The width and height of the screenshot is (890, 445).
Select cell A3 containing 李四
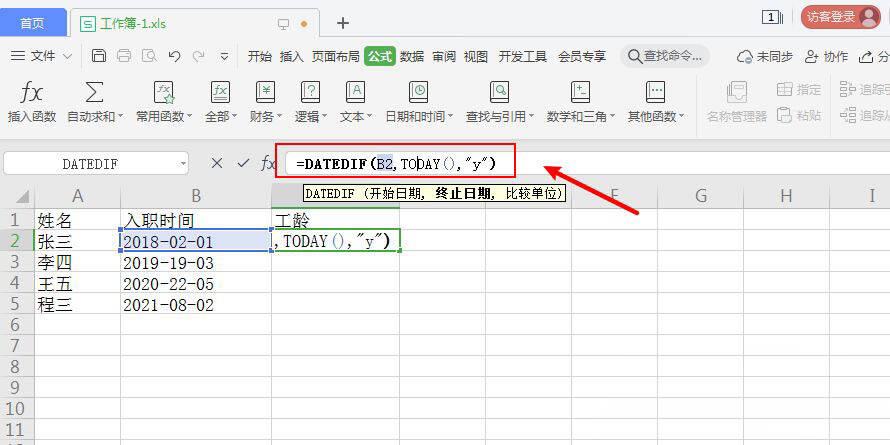click(78, 263)
